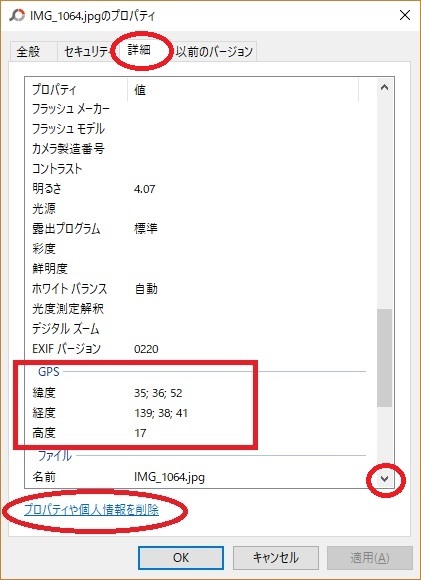Select the ホワイト バランス value 自動
The height and width of the screenshot is (580, 421).
[x=146, y=289]
